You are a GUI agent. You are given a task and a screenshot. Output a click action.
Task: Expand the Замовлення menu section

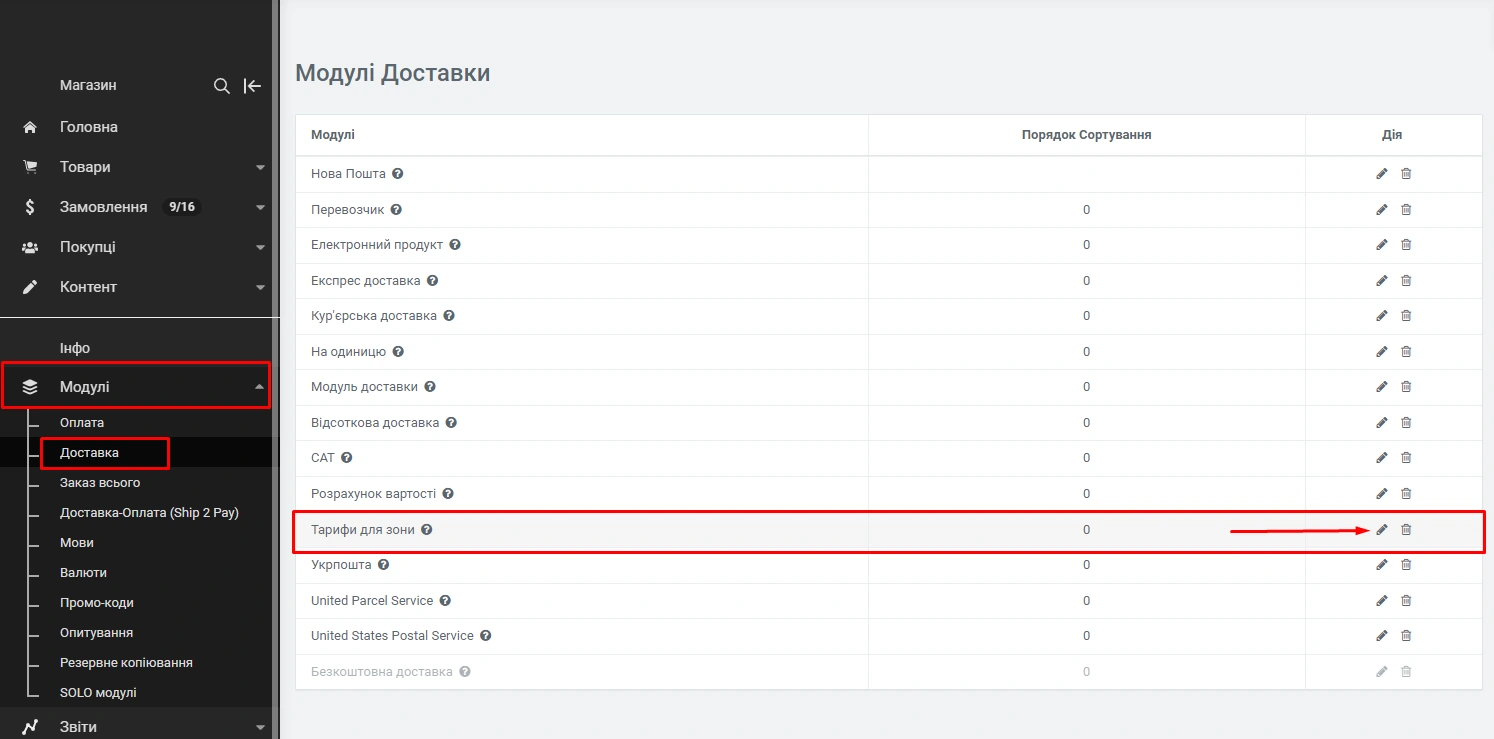point(260,207)
